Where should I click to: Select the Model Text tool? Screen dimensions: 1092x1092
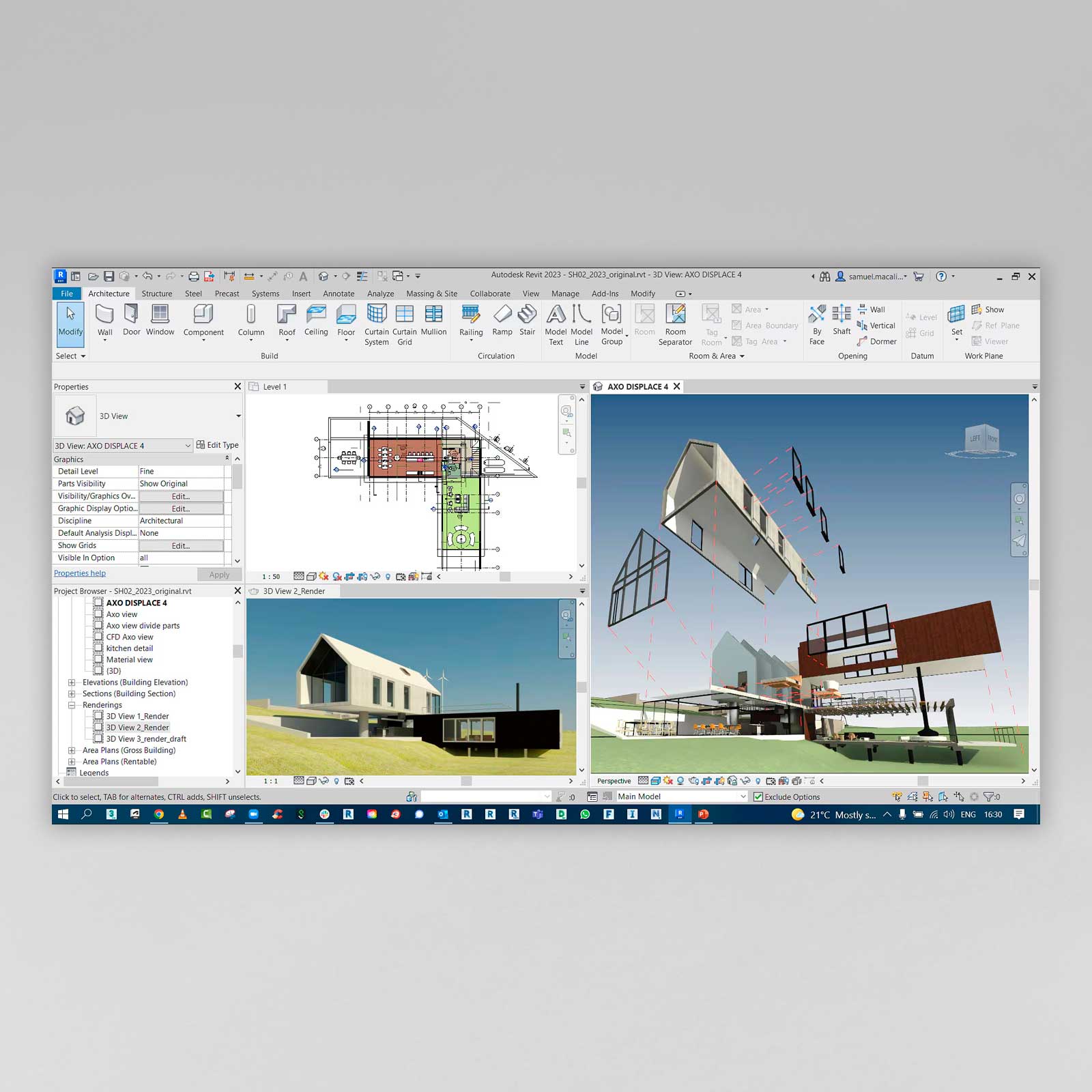(556, 325)
